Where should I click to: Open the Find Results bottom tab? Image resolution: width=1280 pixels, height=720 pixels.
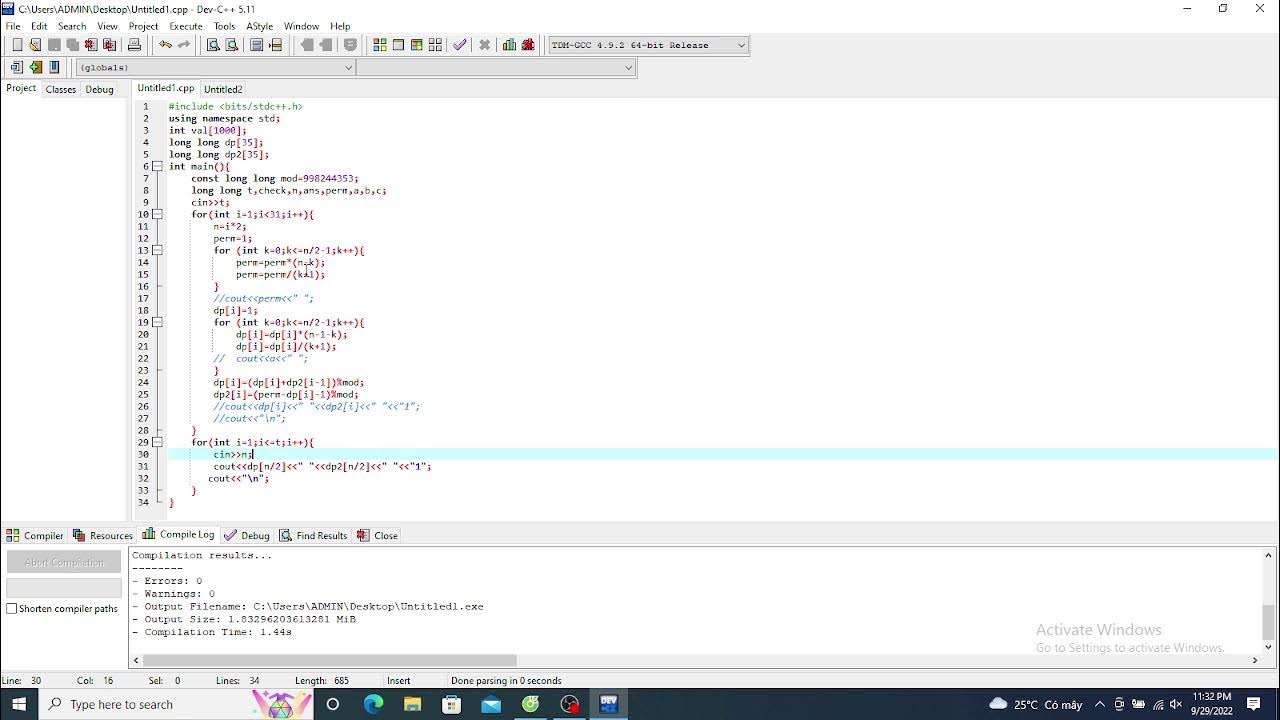(x=313, y=535)
